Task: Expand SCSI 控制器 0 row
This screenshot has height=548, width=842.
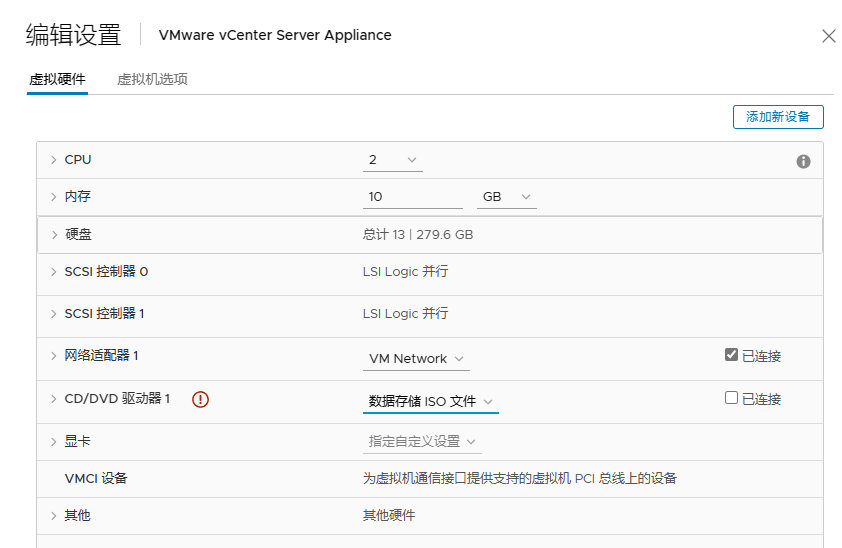Action: (54, 272)
